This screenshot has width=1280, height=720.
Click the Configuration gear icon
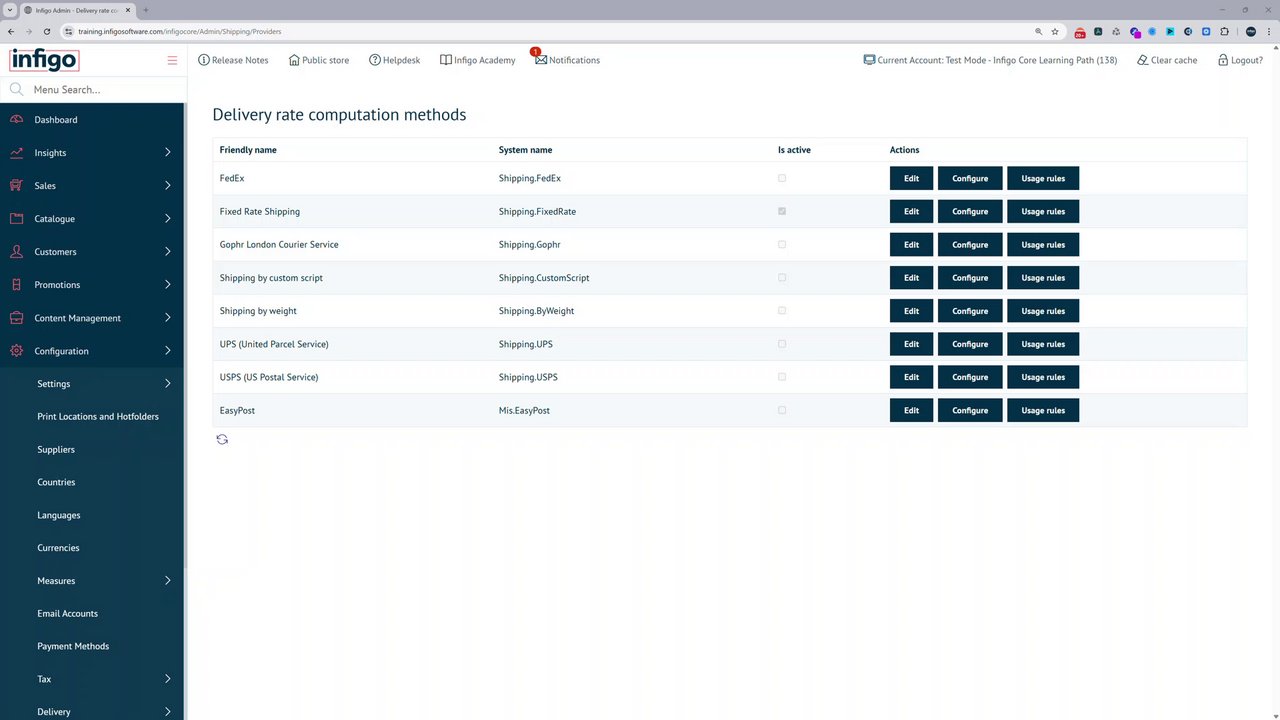(16, 351)
